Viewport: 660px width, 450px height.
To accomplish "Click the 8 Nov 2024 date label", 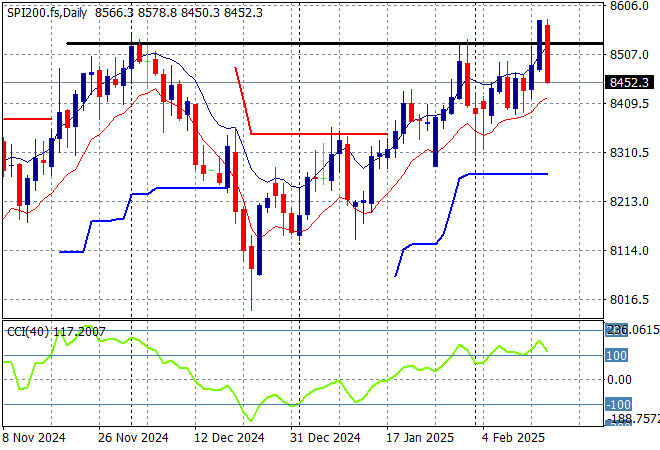I will tap(34, 438).
